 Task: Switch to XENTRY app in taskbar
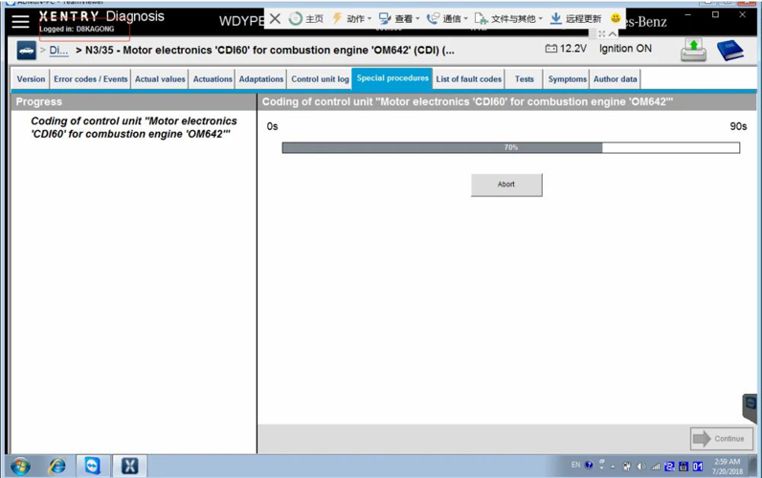point(129,466)
